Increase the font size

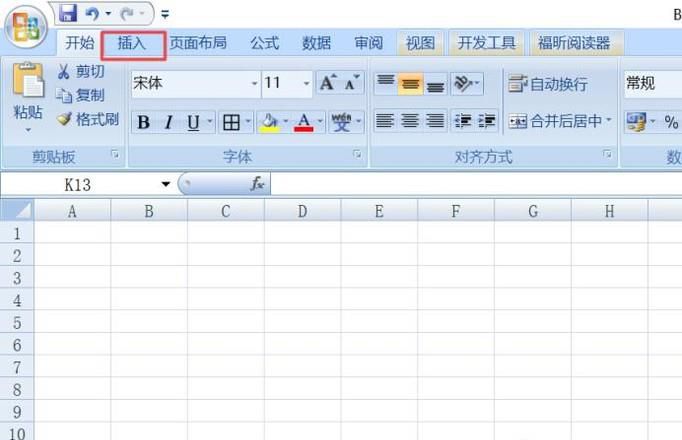328,83
